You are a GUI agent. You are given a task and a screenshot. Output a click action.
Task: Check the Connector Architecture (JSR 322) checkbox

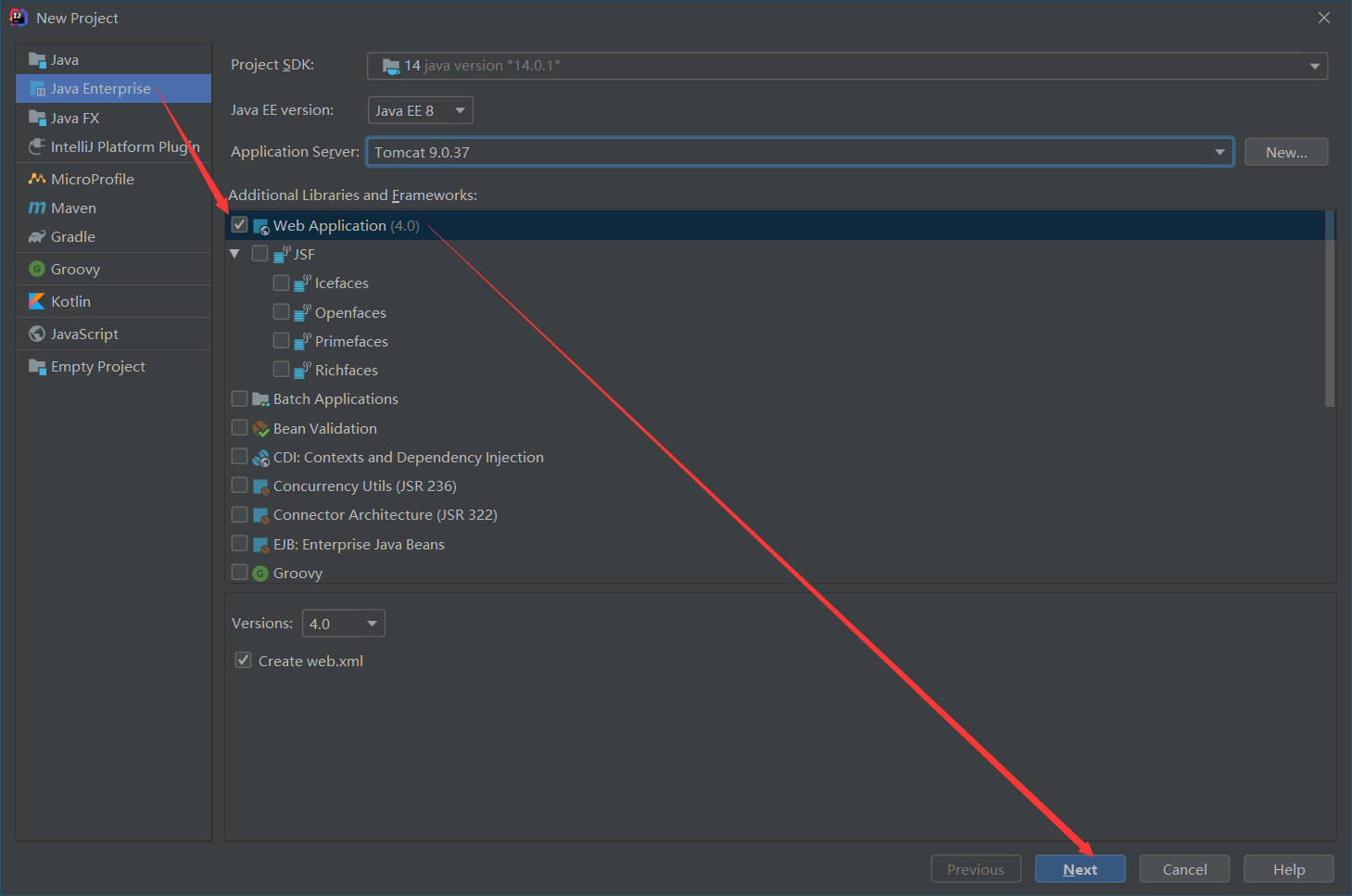(x=240, y=514)
